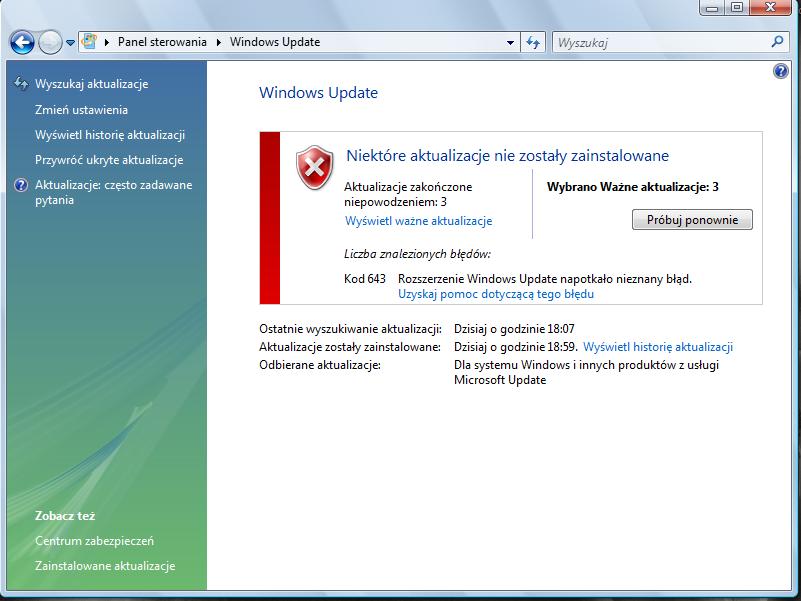The image size is (801, 601).
Task: Click Uzyskaj pomoc dotyczącą tego błędu
Action: (x=496, y=294)
